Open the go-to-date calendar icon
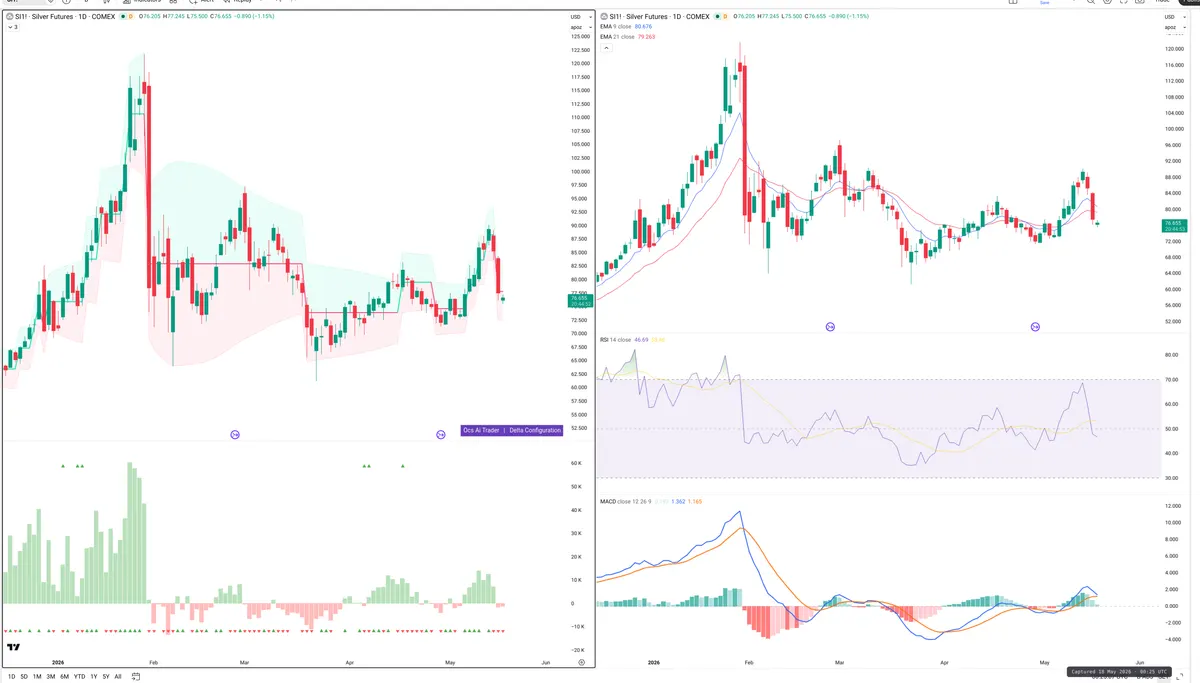The height and width of the screenshot is (683, 1200). pyautogui.click(x=137, y=677)
